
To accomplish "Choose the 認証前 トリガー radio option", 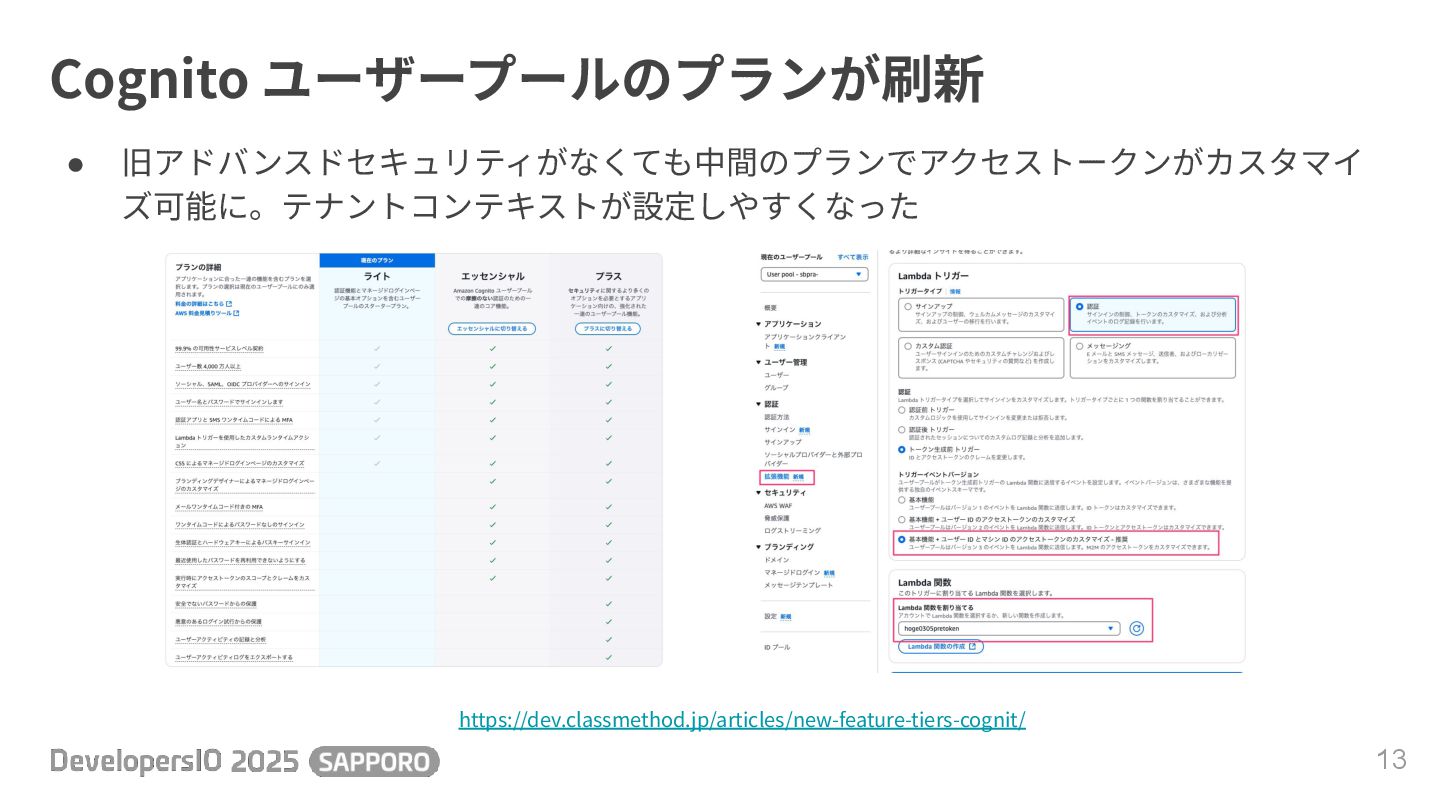I will [902, 409].
